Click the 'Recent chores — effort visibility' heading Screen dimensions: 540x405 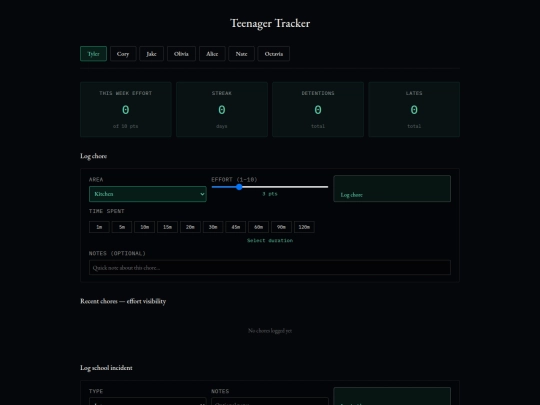pyautogui.click(x=123, y=301)
